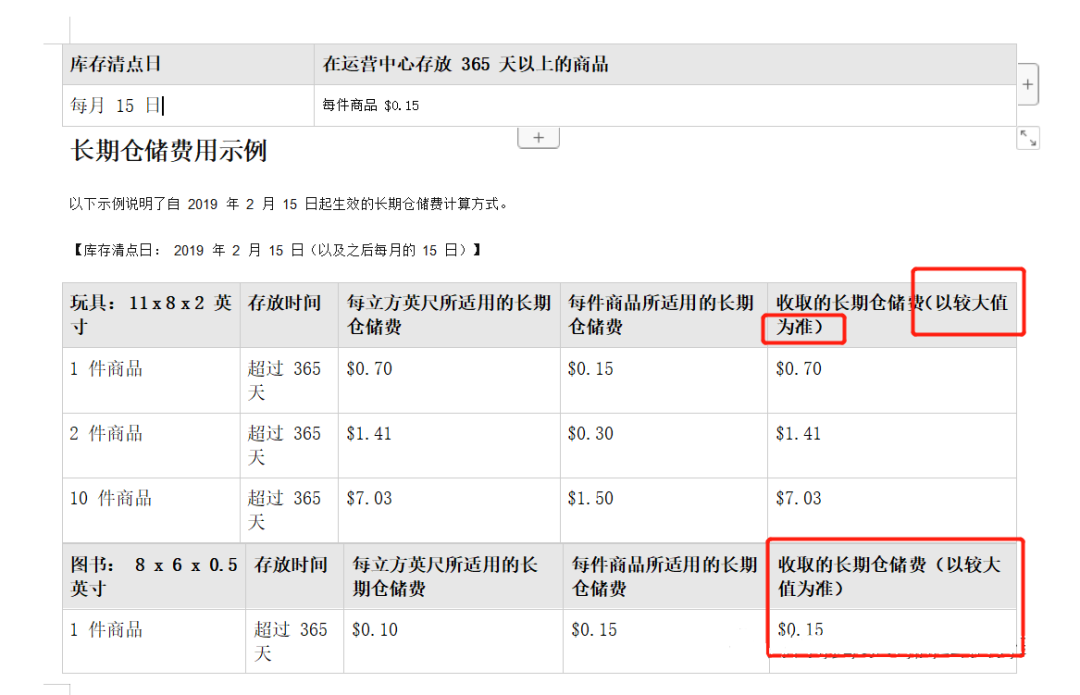
Task: Click the $7.03 cell in the charged-fee column
Action: (892, 510)
